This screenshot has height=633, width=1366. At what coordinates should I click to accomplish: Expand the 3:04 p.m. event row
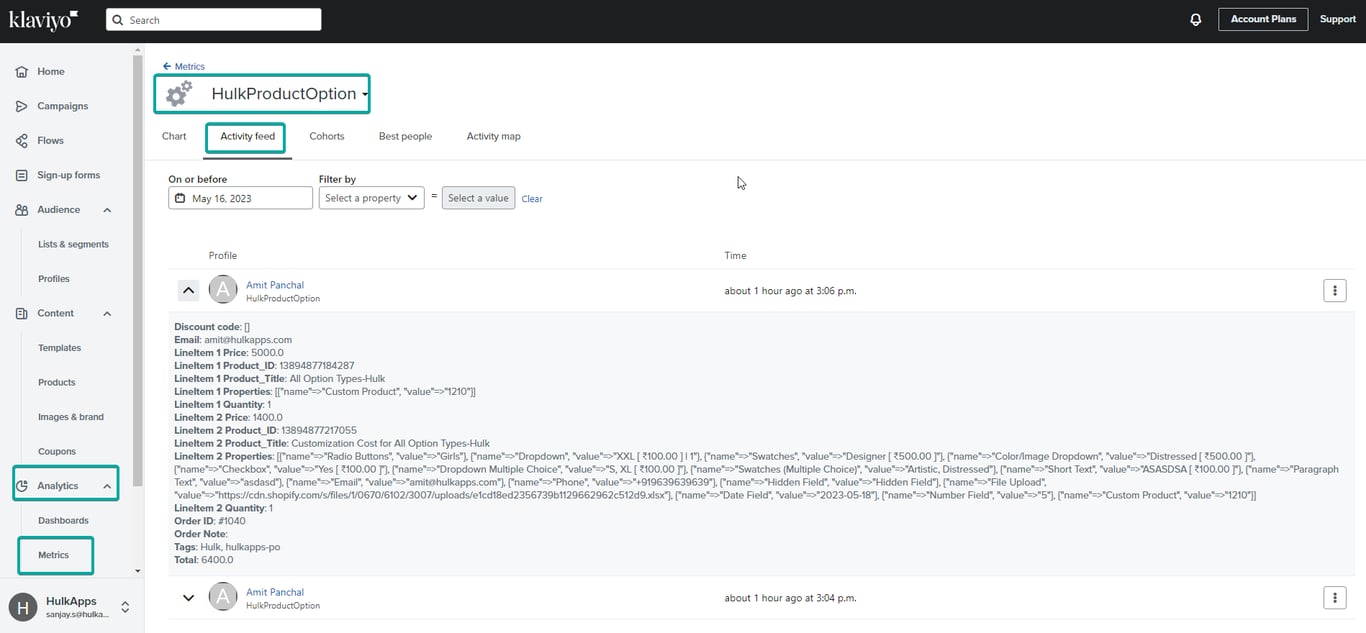tap(188, 598)
